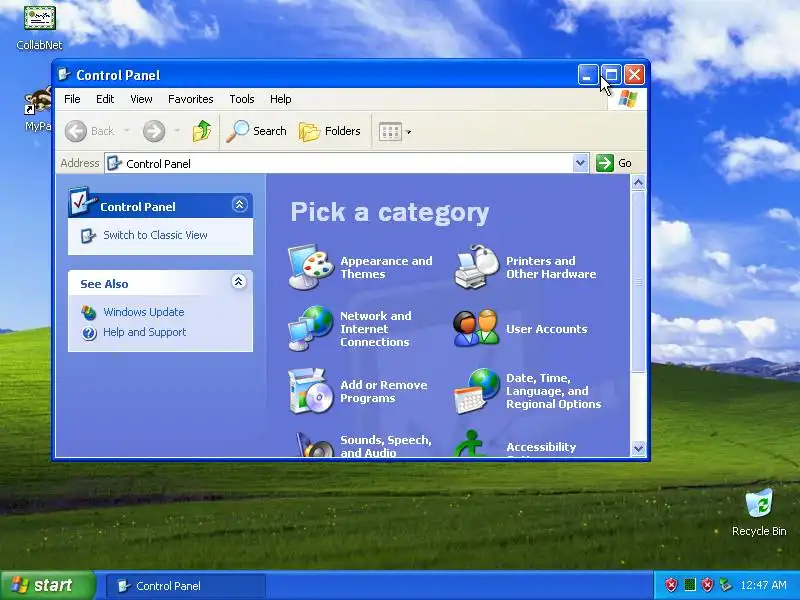Minimize the Control Panel window
This screenshot has width=800, height=600.
pos(588,75)
